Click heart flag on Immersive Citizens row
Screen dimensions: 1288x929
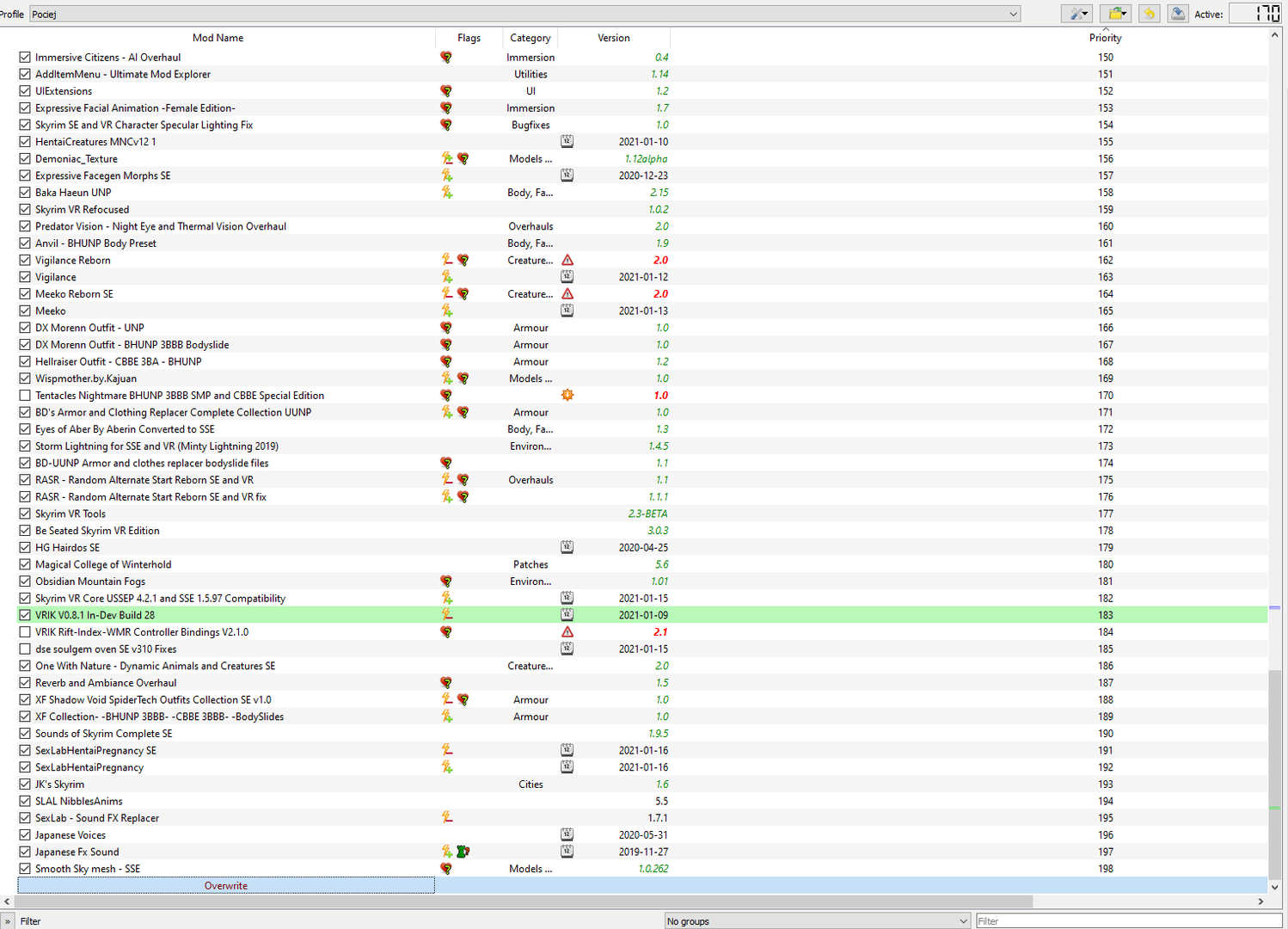[446, 58]
